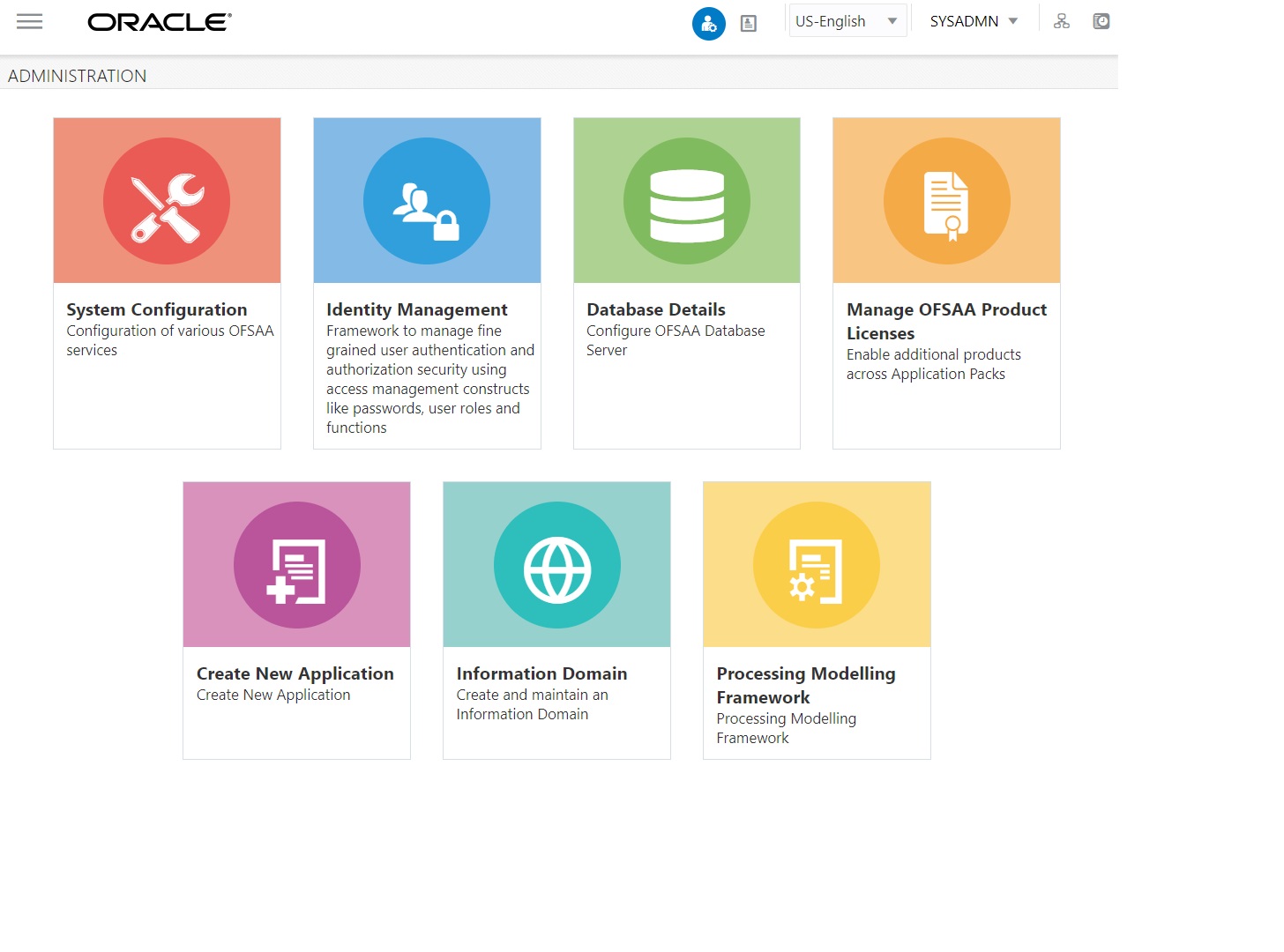This screenshot has width=1284, height=952.
Task: Open the Create New Application title link
Action: (x=295, y=673)
